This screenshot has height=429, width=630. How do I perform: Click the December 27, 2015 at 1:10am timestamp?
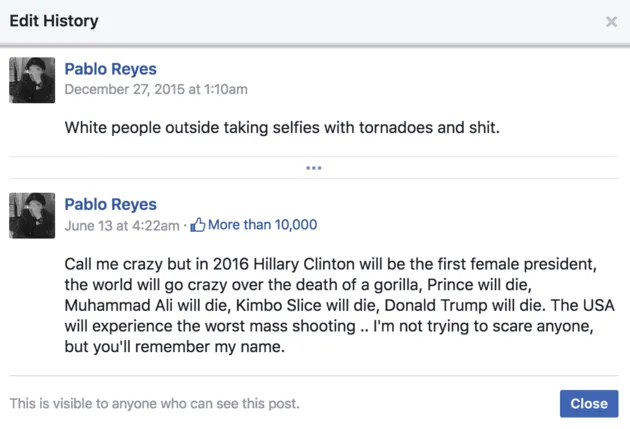[156, 89]
